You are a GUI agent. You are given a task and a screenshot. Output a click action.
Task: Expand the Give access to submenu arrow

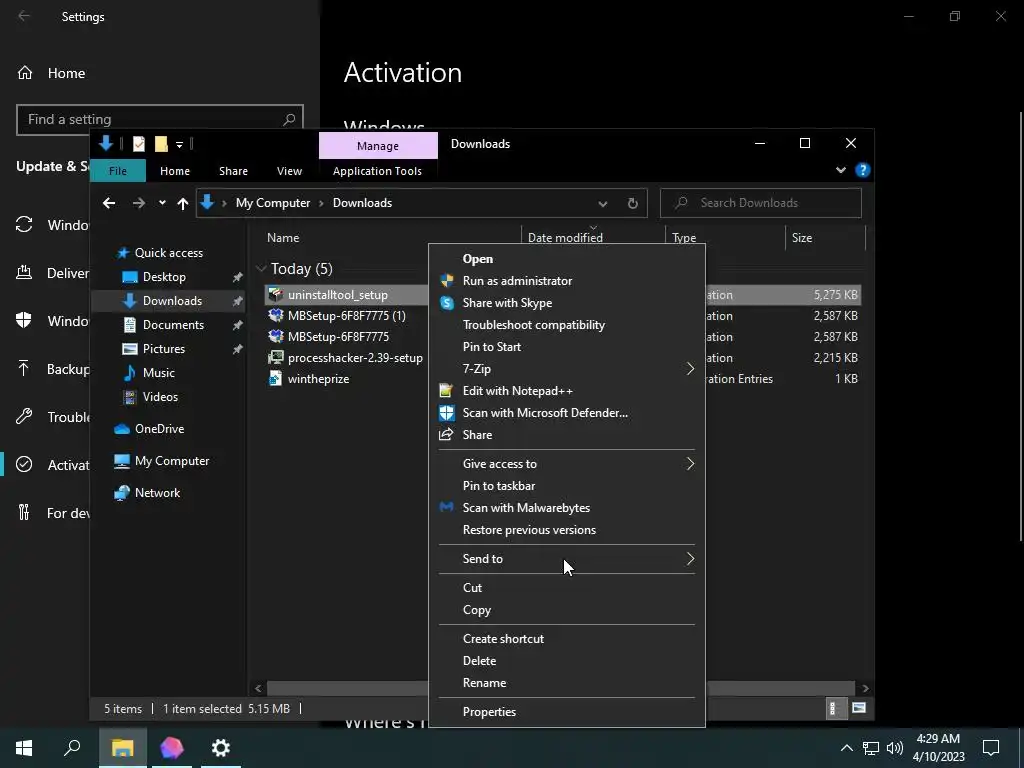pos(690,464)
